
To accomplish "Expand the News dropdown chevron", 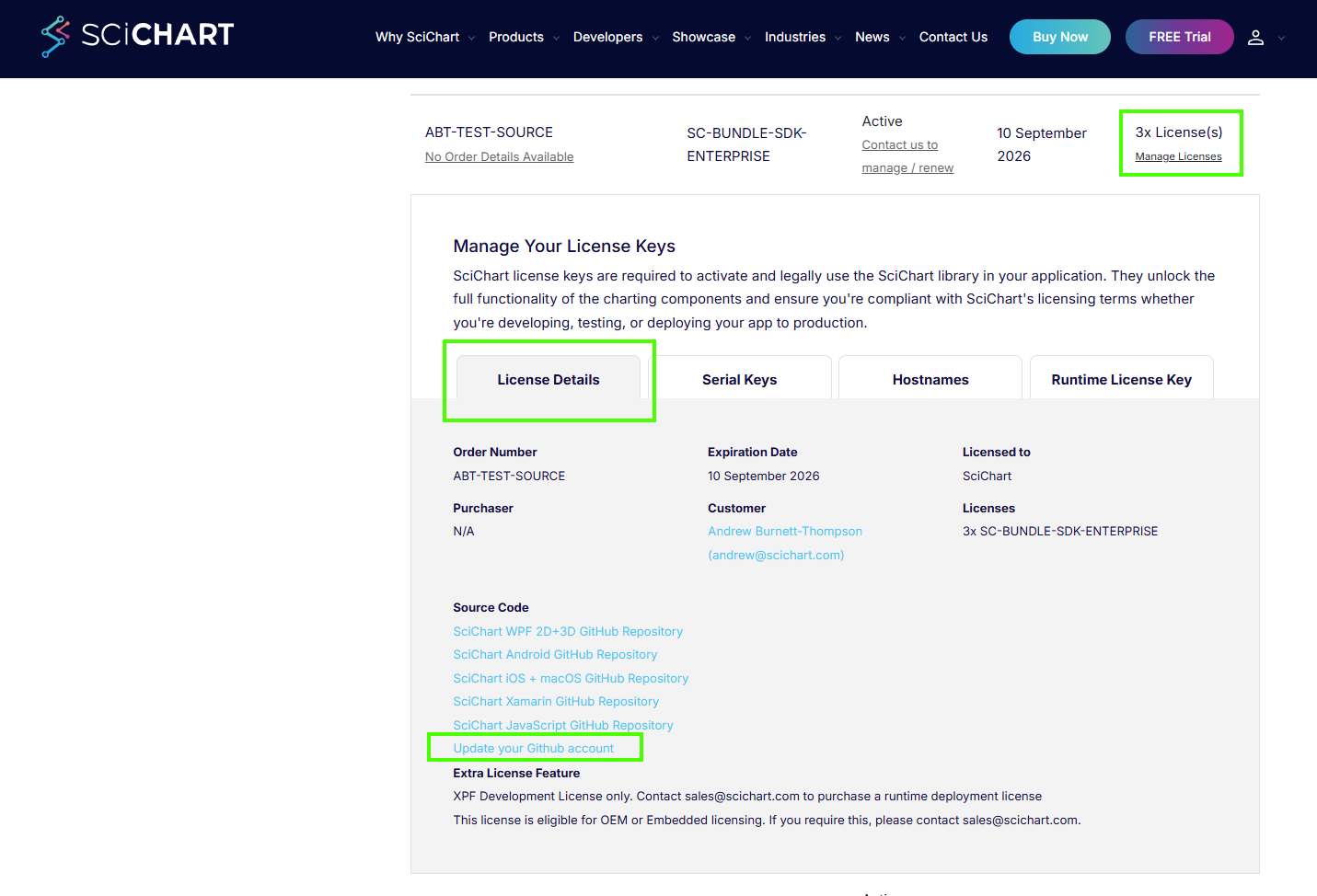I will coord(902,38).
